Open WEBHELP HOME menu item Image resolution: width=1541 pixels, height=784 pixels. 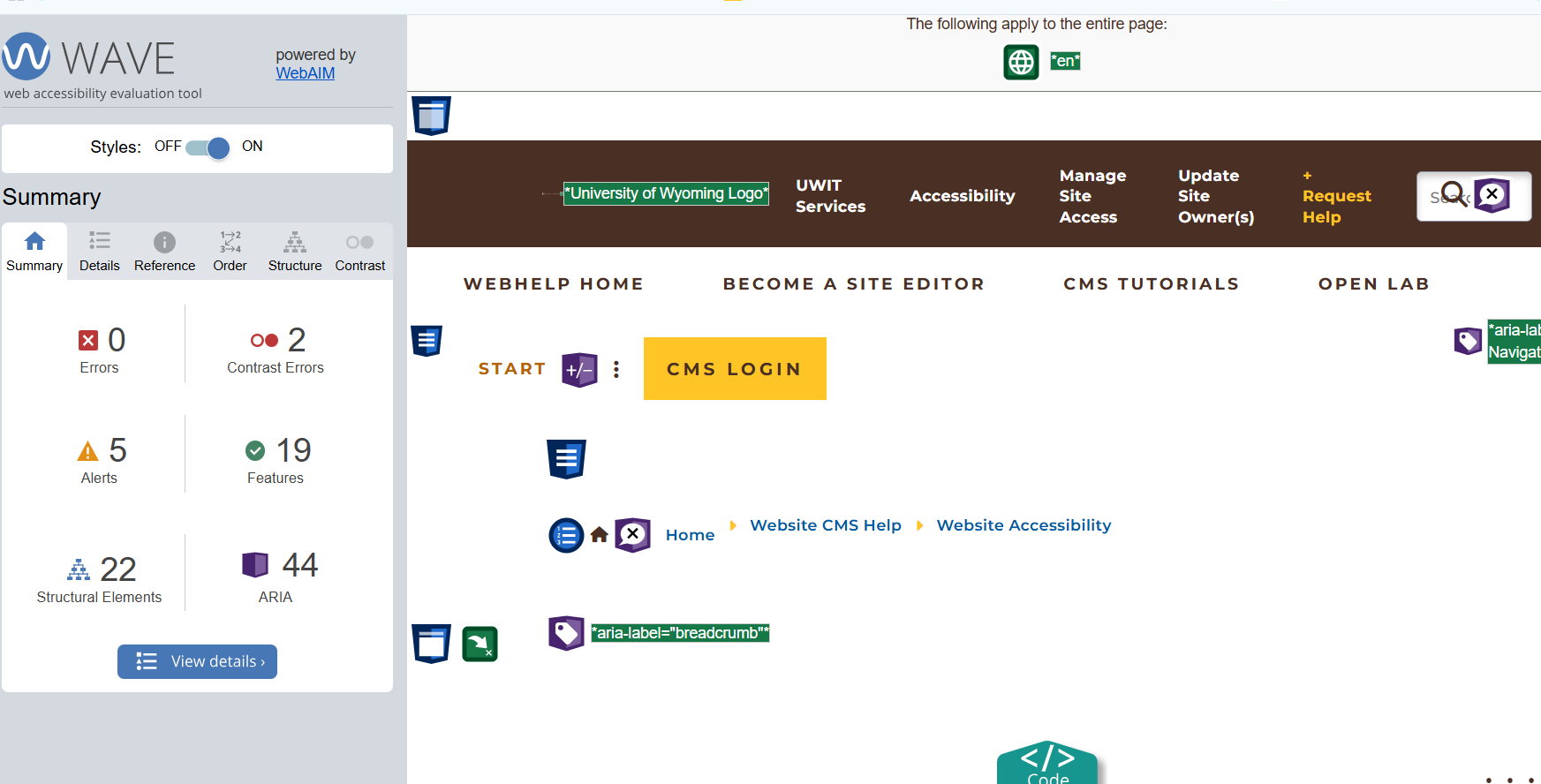coord(554,283)
